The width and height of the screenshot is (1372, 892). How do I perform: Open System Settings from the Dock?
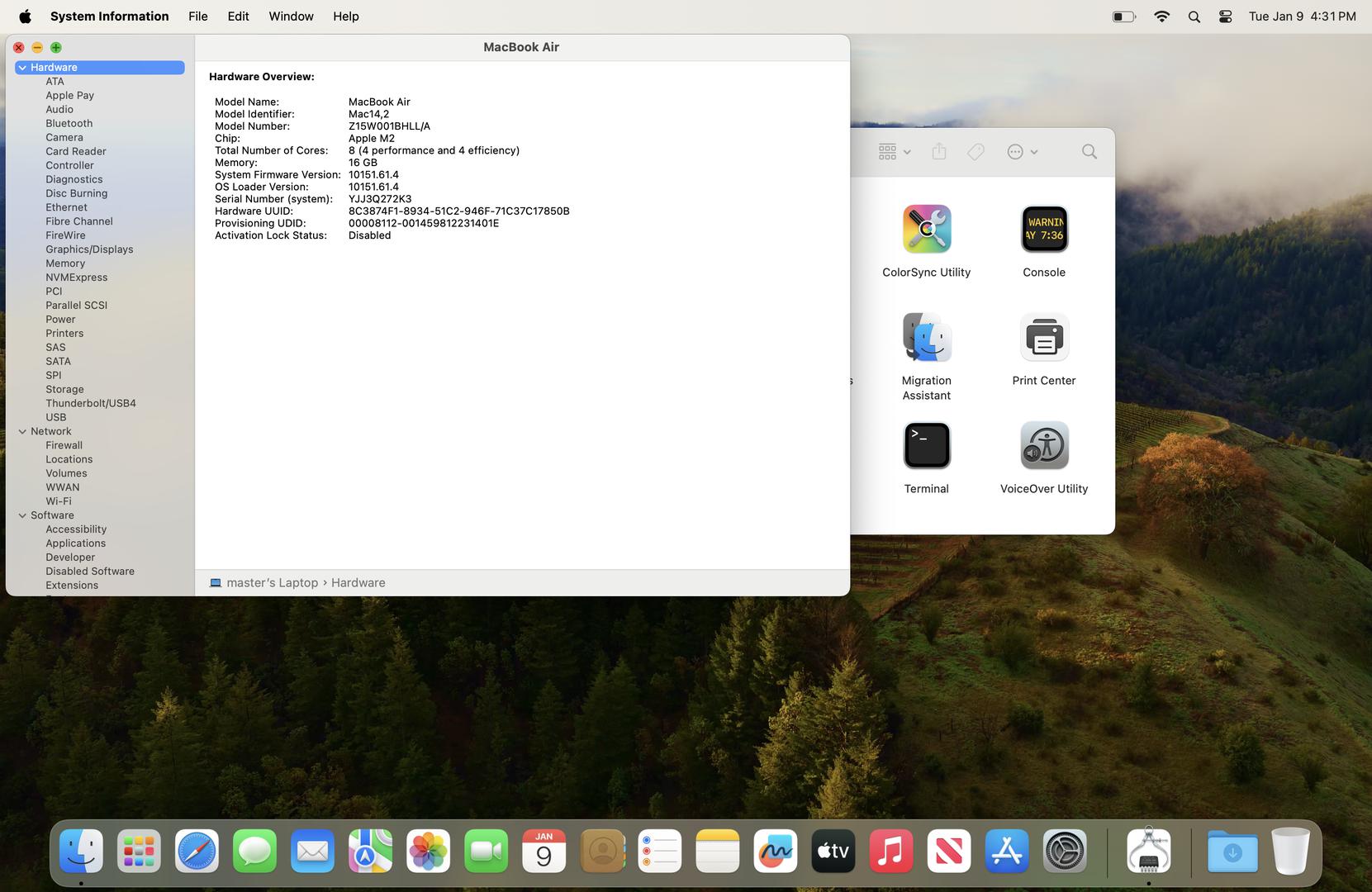click(x=1065, y=851)
